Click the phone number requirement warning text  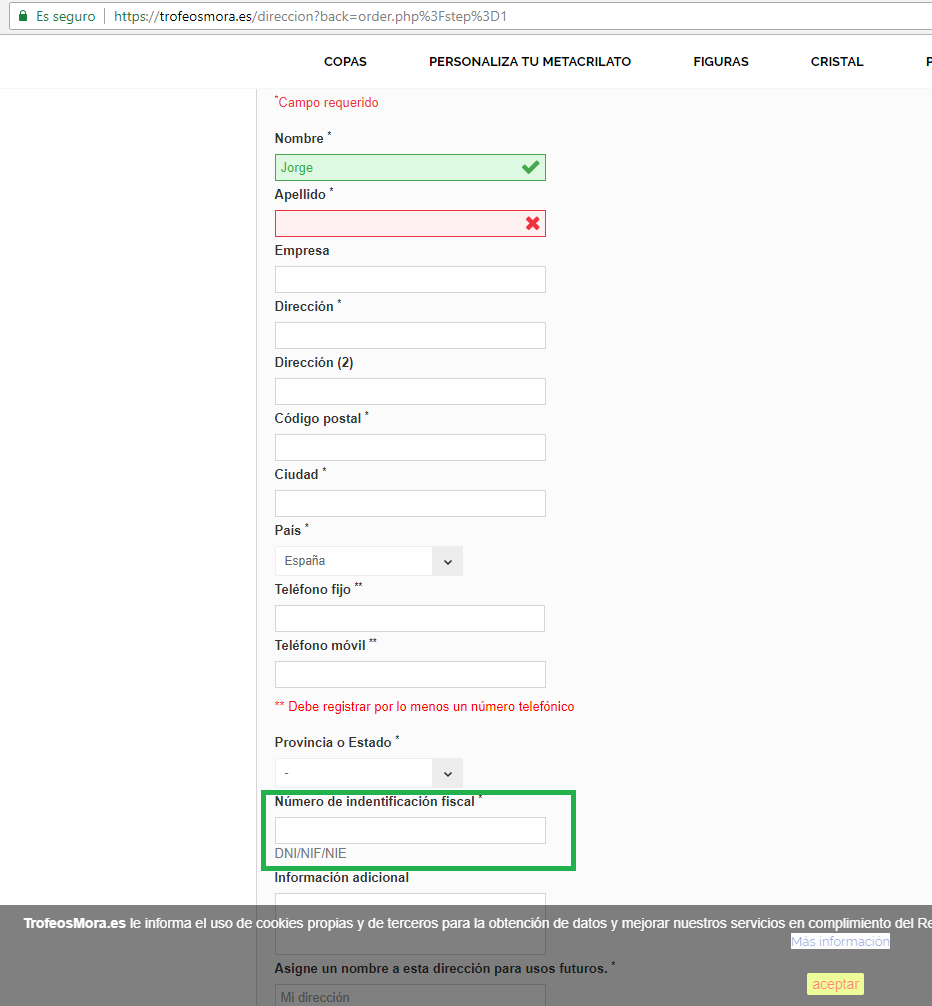coord(425,706)
